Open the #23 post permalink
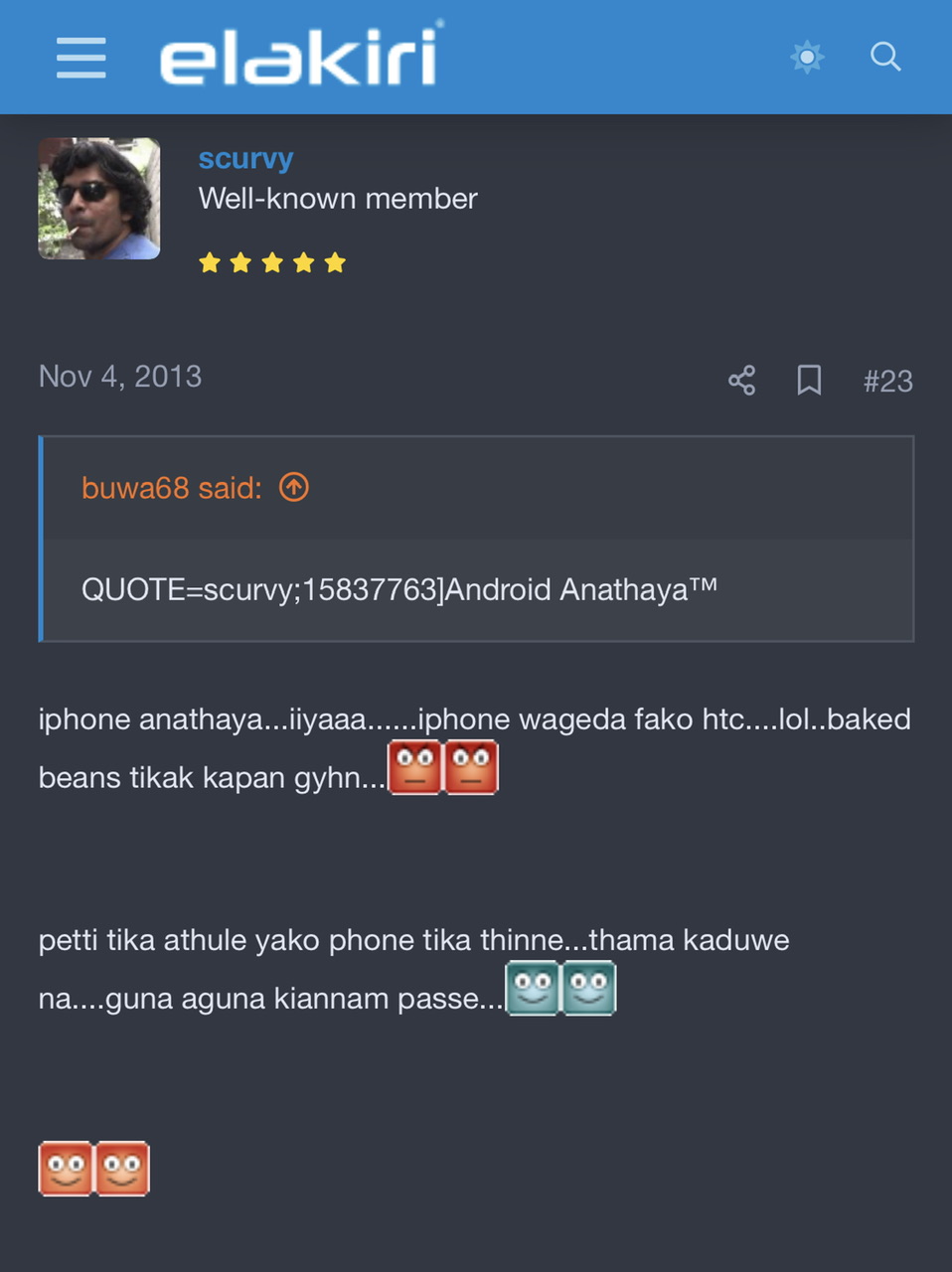Screen dimensions: 952x1272 point(887,381)
